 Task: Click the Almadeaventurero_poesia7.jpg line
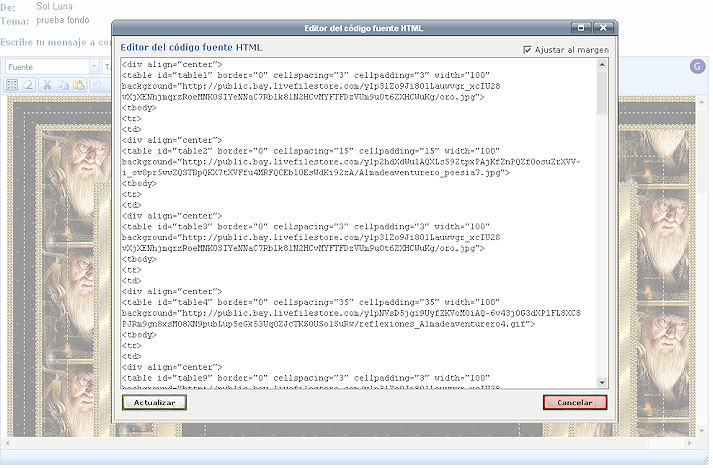[x=316, y=173]
